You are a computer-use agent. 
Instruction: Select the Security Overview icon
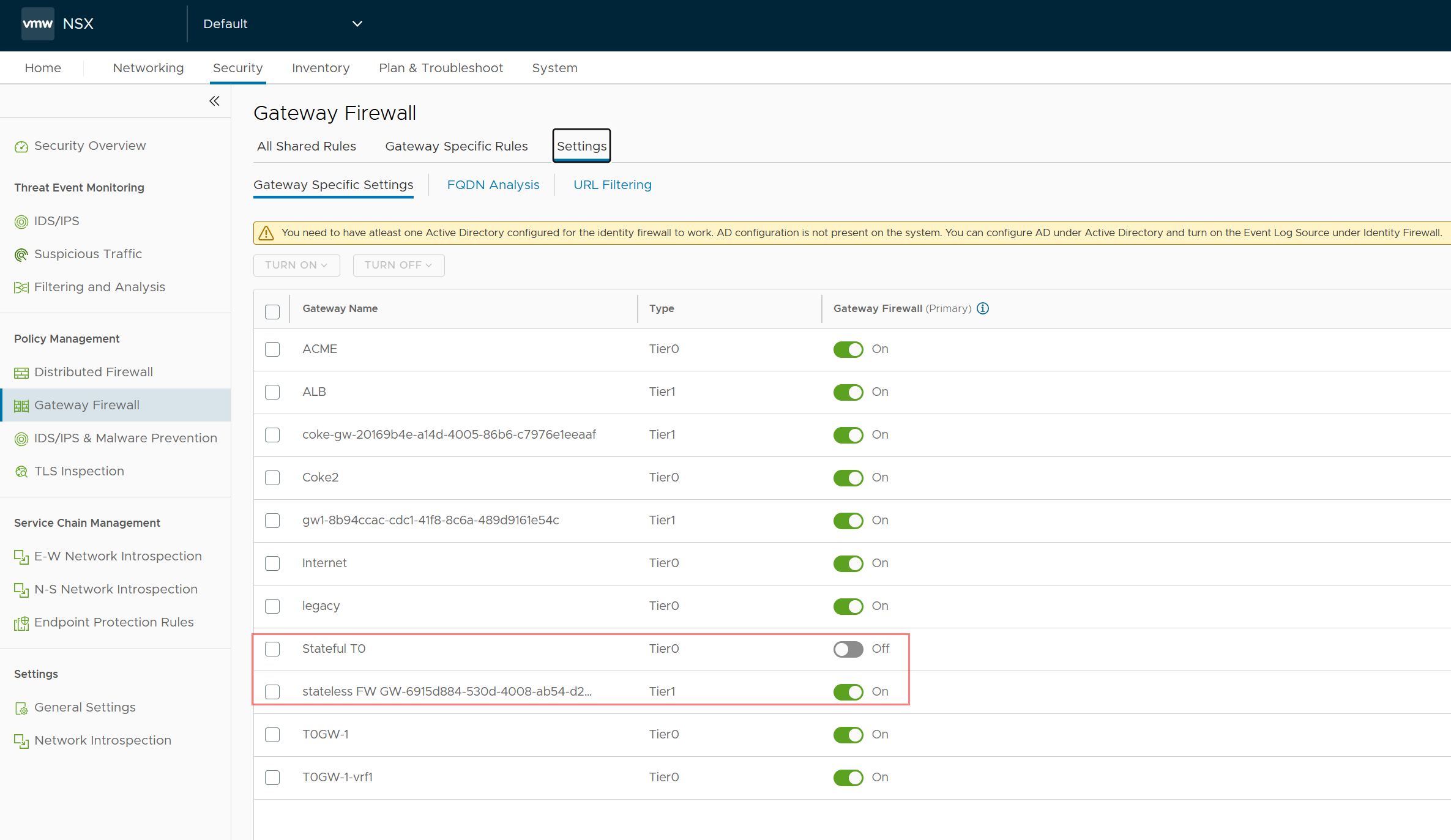(21, 146)
